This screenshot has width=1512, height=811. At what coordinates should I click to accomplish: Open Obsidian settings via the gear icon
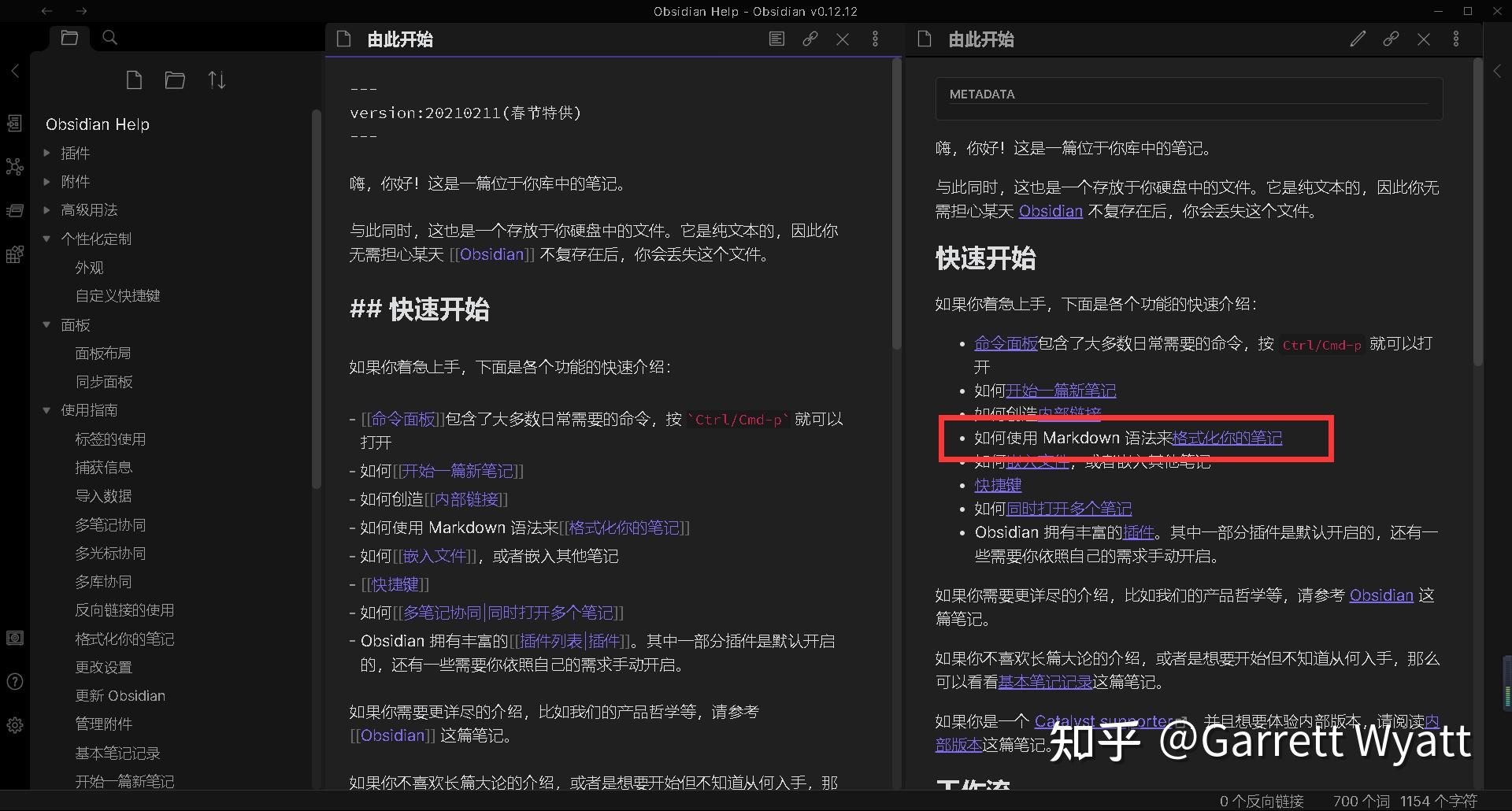pos(15,726)
